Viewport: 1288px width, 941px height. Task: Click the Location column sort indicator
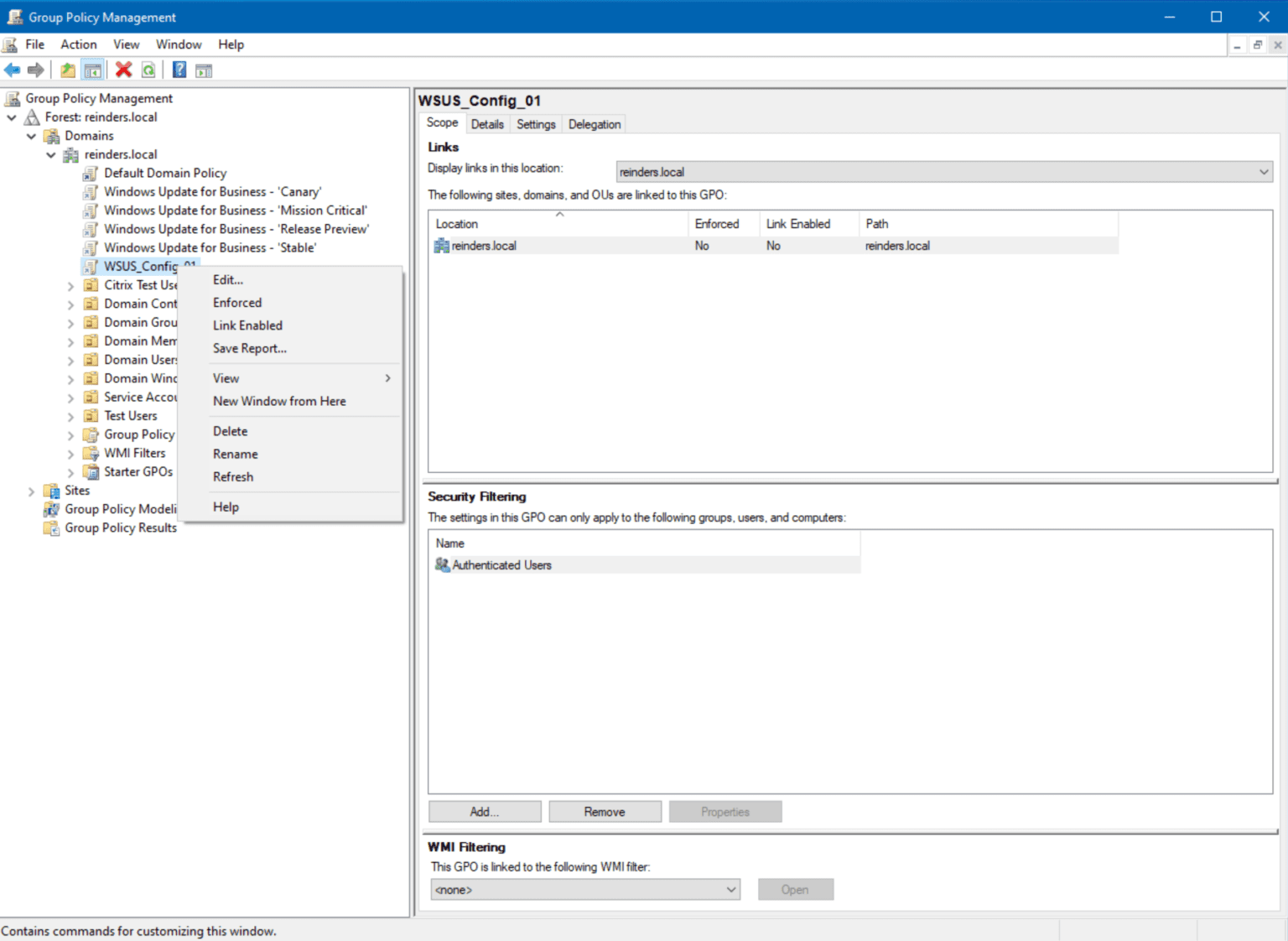[560, 215]
